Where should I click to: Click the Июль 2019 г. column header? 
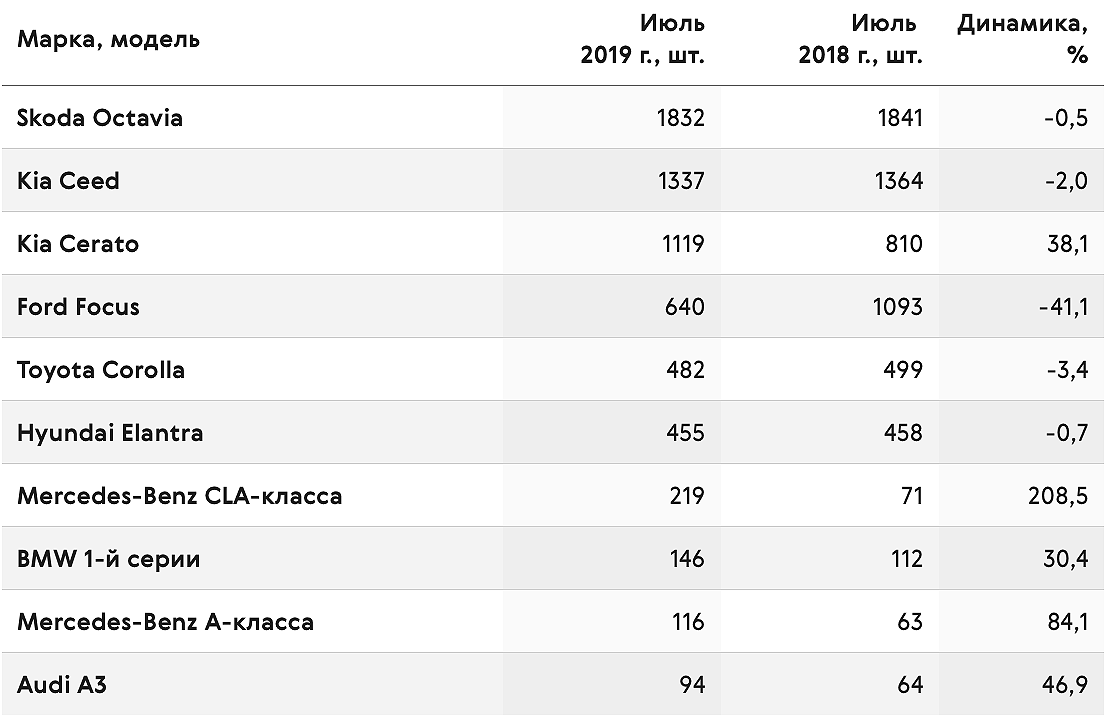(x=642, y=39)
